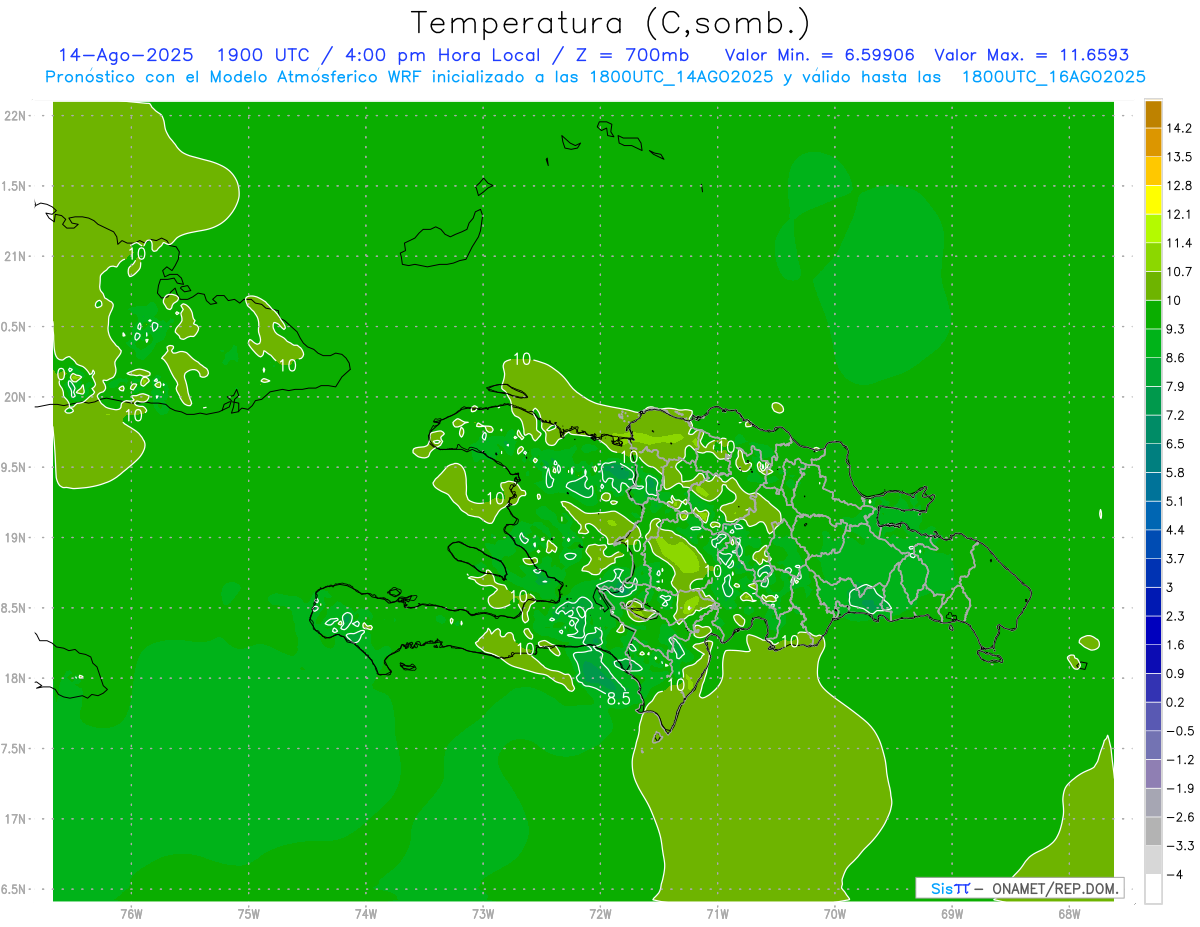This screenshot has width=1200, height=927.
Task: Click the colorbar value "7.9"
Action: [x=1176, y=387]
